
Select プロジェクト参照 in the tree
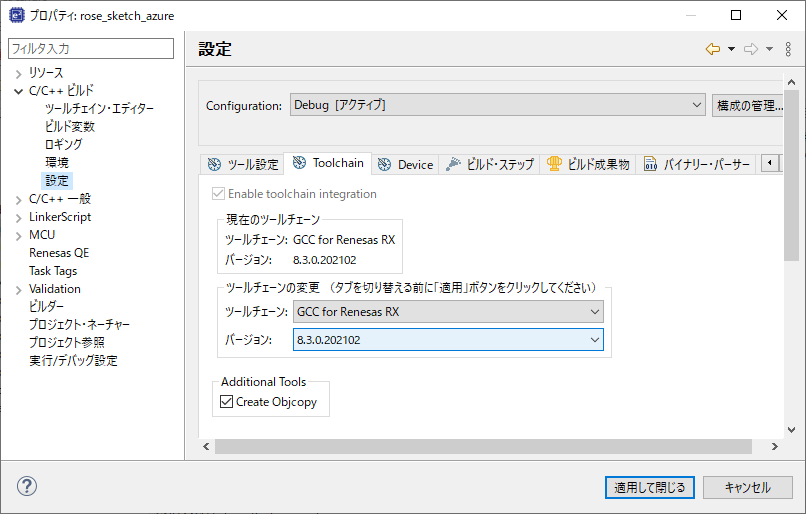pyautogui.click(x=67, y=342)
